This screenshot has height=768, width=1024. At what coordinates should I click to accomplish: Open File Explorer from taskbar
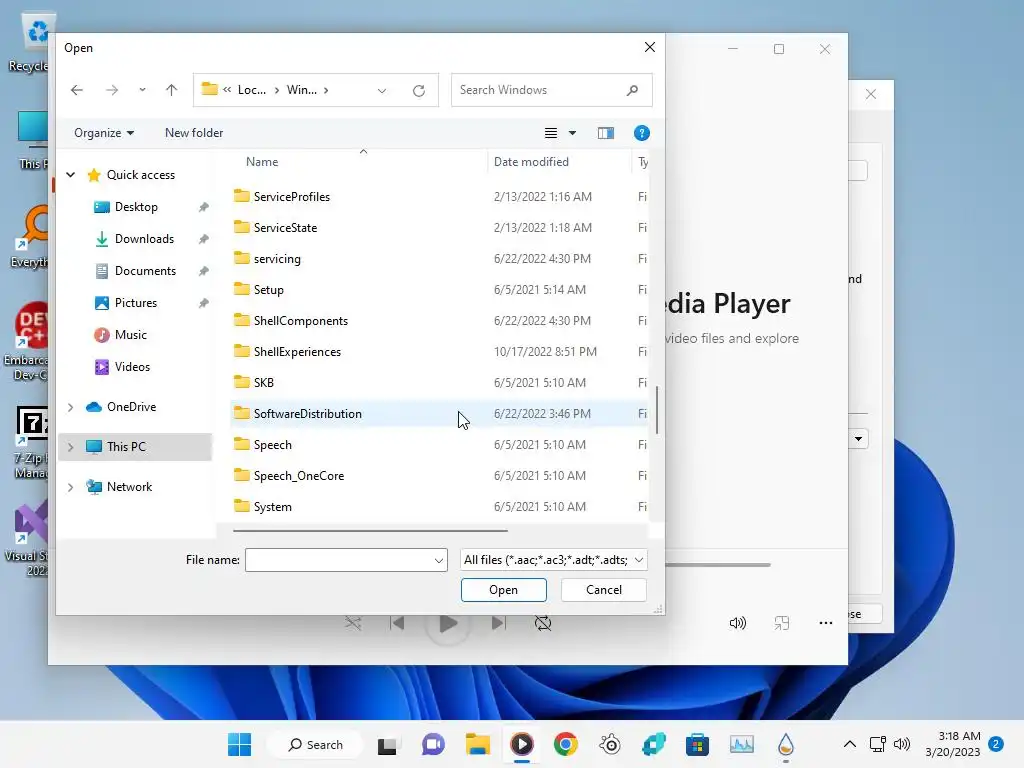click(x=477, y=744)
